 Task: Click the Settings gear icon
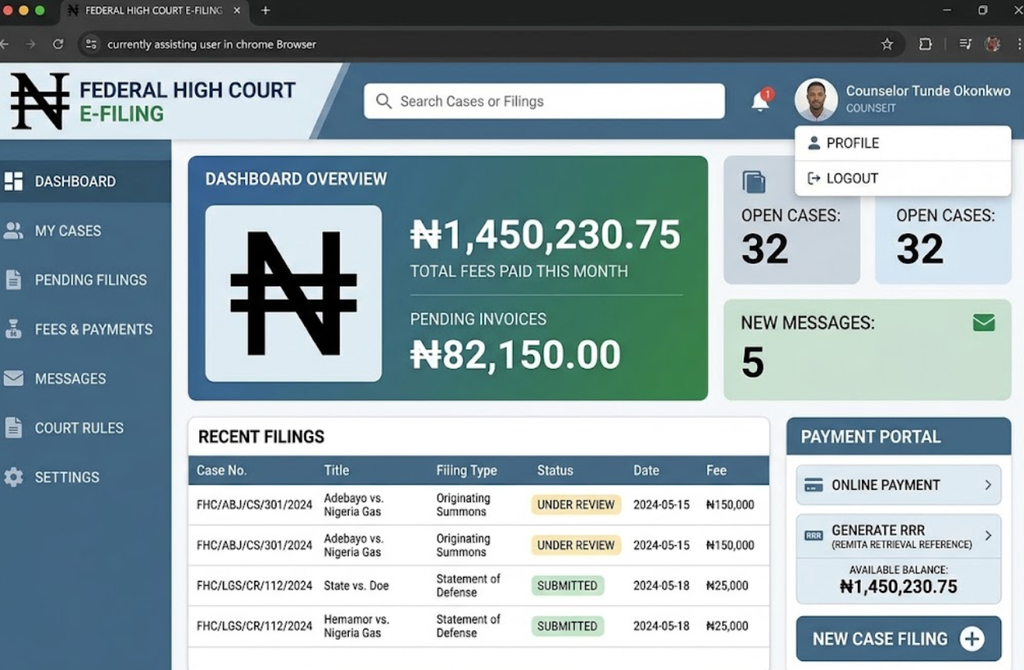coord(13,477)
